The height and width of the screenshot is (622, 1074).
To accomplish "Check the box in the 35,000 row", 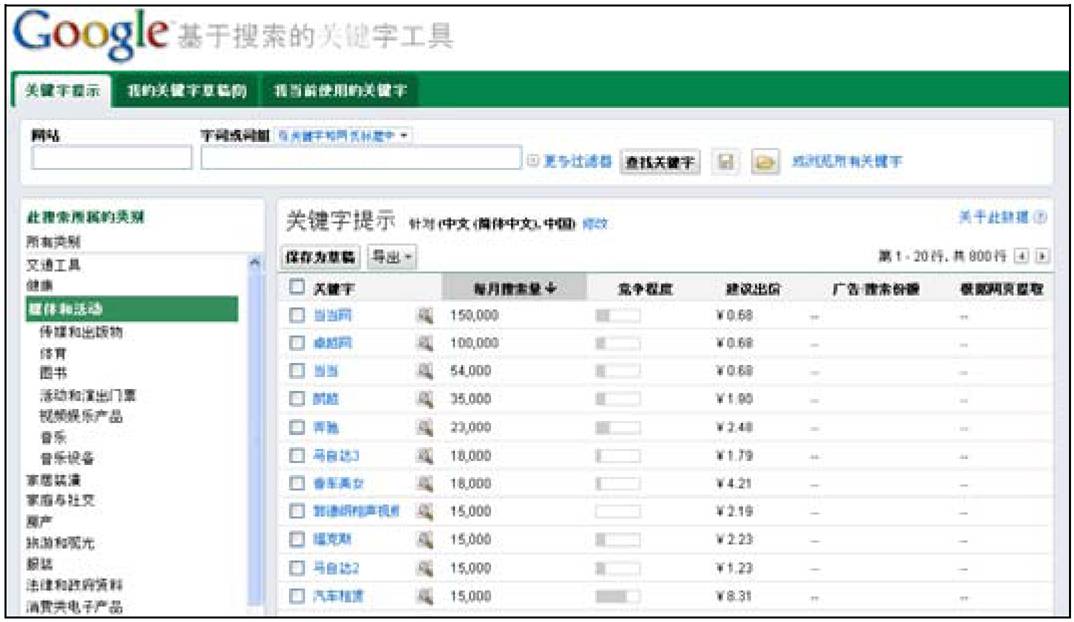I will tap(297, 399).
